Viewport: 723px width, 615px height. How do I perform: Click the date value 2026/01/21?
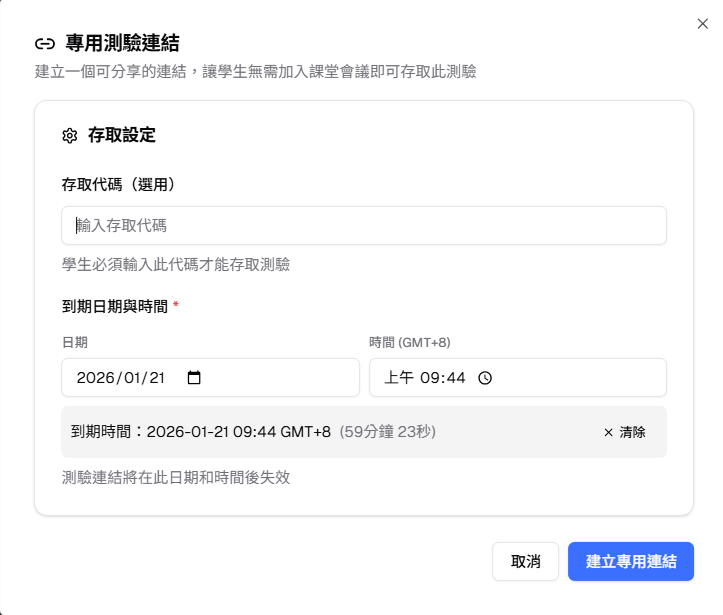[121, 378]
